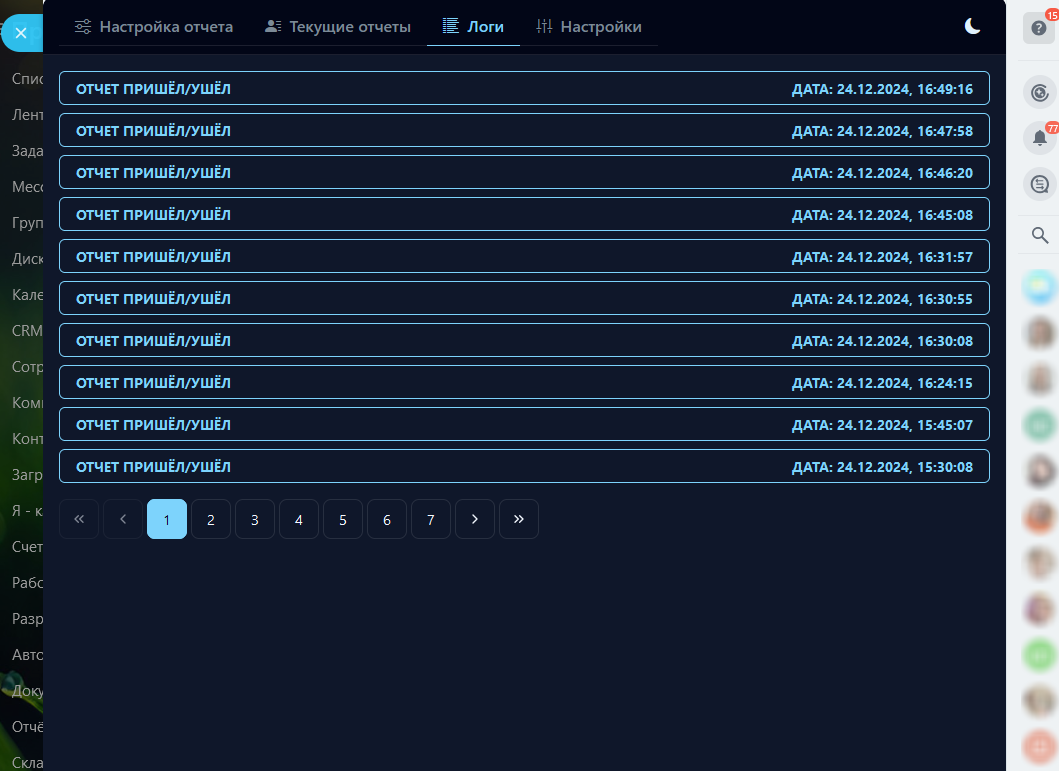
Task: Go to pagination page 6
Action: point(387,519)
